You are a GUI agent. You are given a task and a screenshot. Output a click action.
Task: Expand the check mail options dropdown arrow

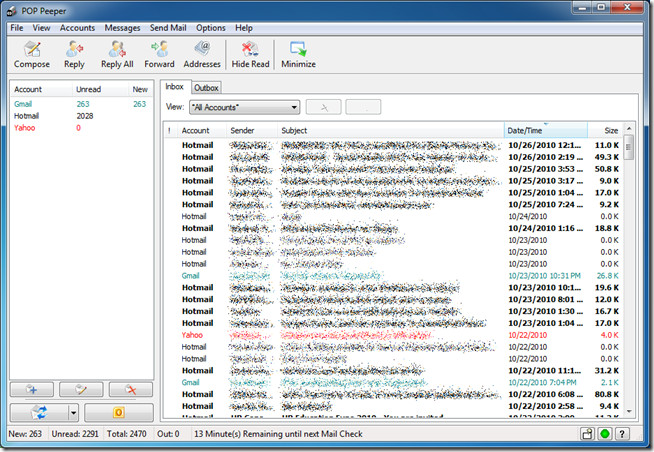[73, 413]
